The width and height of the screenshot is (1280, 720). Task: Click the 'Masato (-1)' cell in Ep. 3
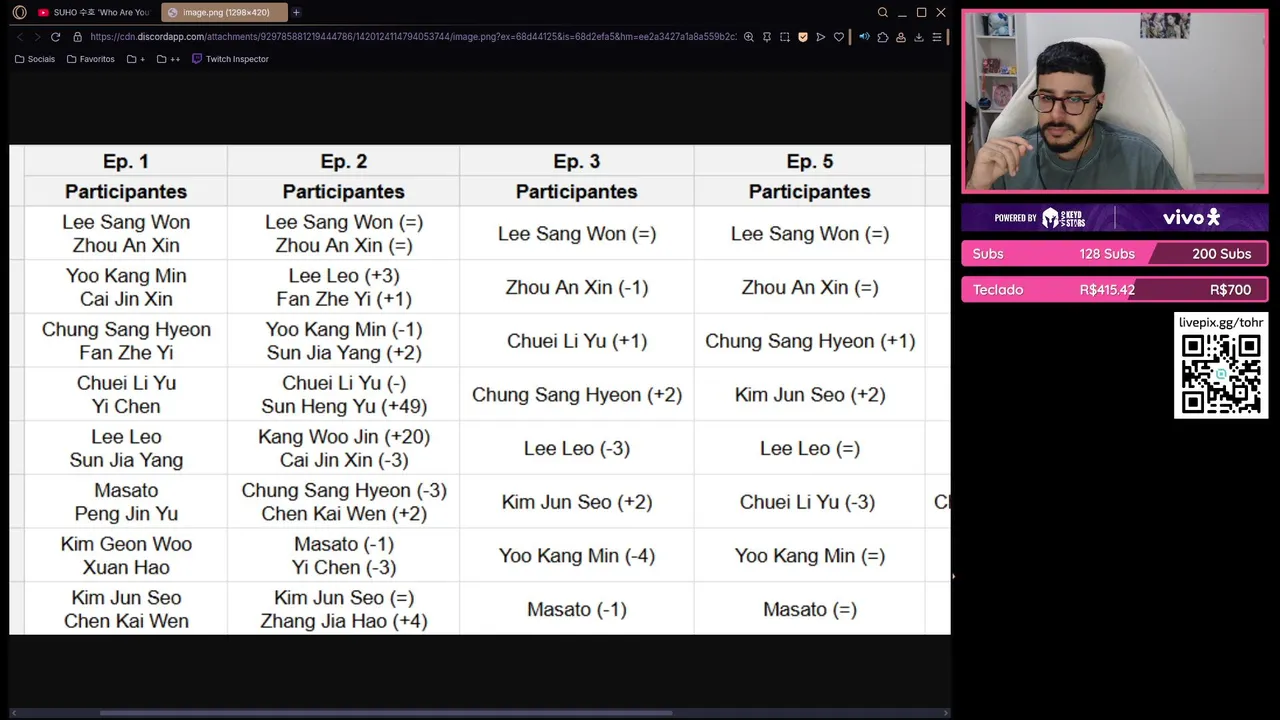pos(577,609)
